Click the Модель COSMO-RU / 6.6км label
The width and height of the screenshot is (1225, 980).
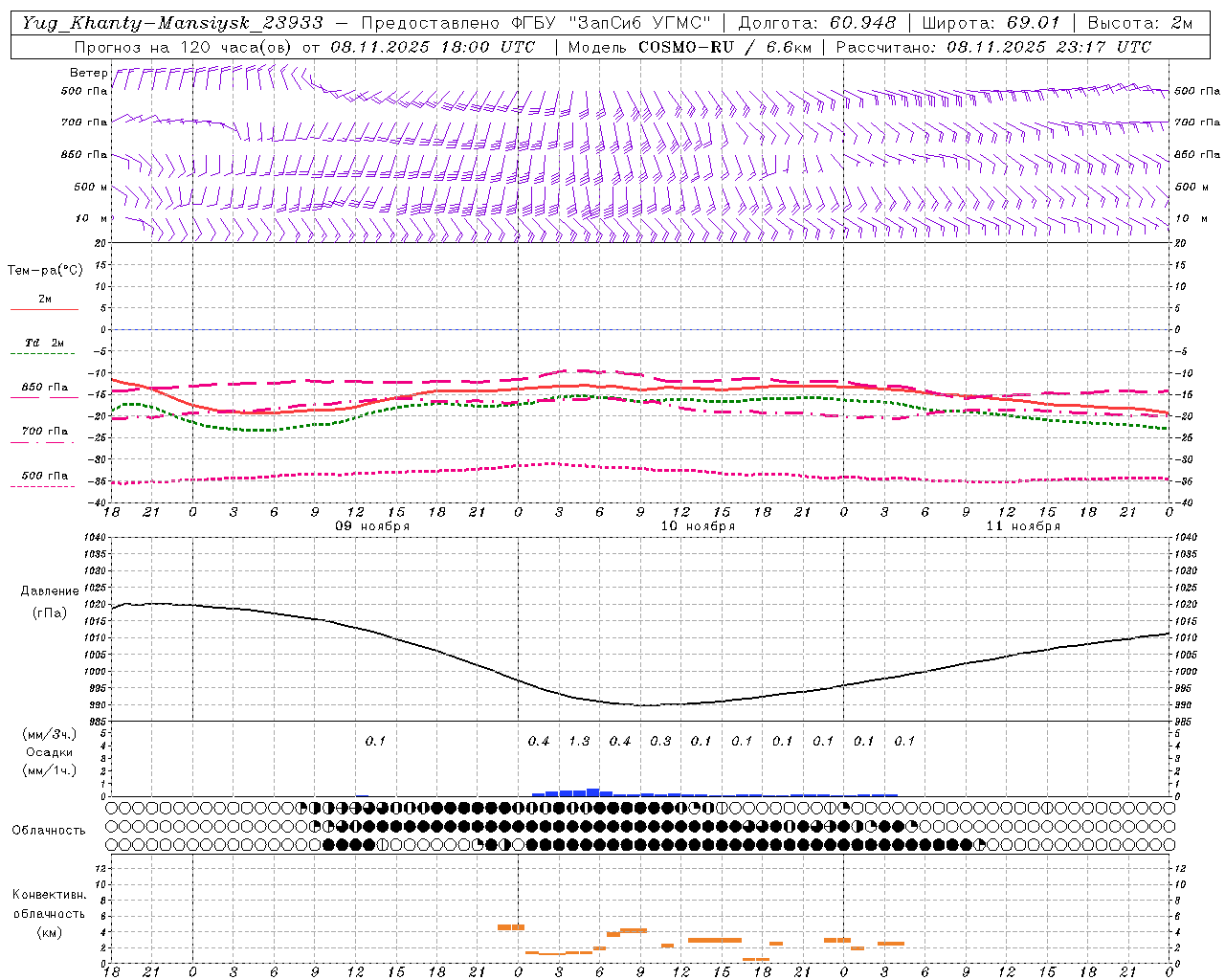click(690, 47)
